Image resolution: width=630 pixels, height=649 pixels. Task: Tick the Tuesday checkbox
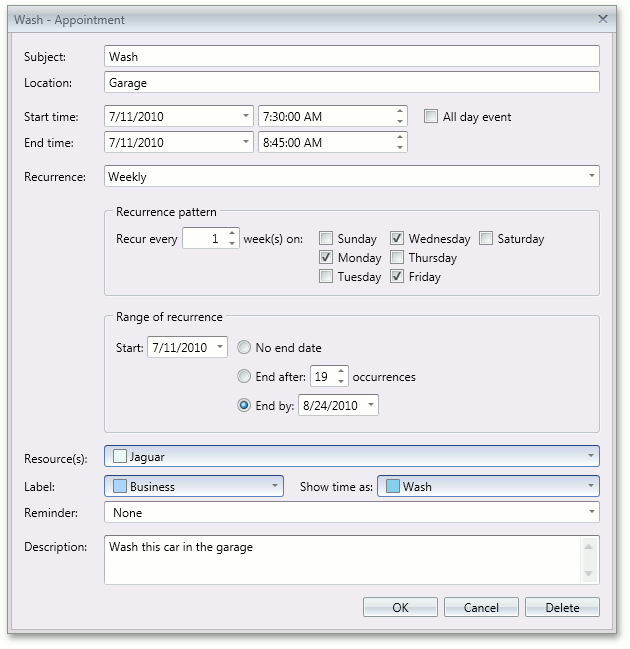(326, 277)
